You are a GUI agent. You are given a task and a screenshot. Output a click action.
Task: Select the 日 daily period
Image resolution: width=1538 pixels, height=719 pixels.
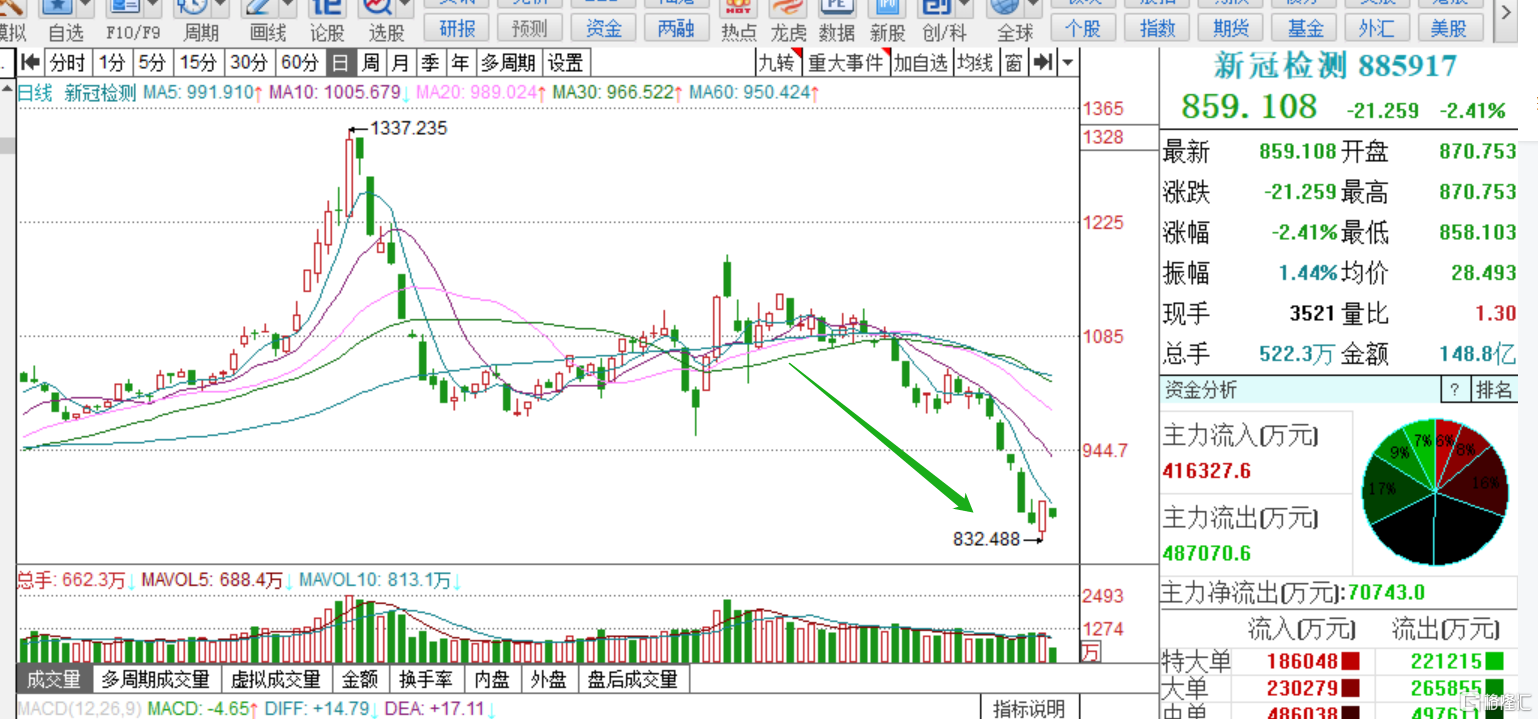click(x=340, y=63)
